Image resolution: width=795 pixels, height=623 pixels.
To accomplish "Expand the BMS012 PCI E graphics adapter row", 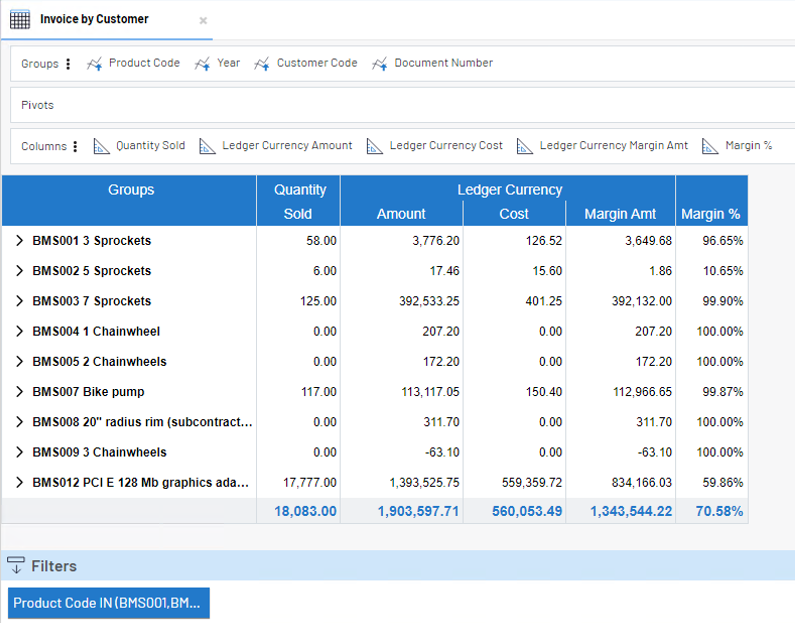I will click(x=19, y=483).
